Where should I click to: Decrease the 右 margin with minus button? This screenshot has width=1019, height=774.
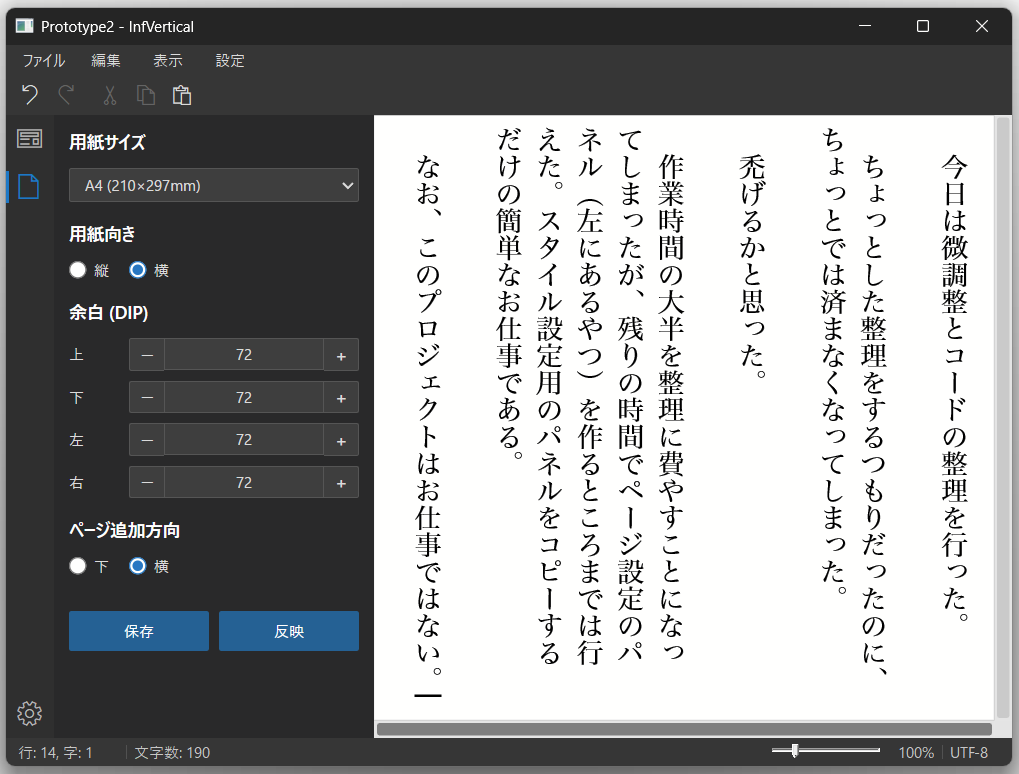point(147,483)
